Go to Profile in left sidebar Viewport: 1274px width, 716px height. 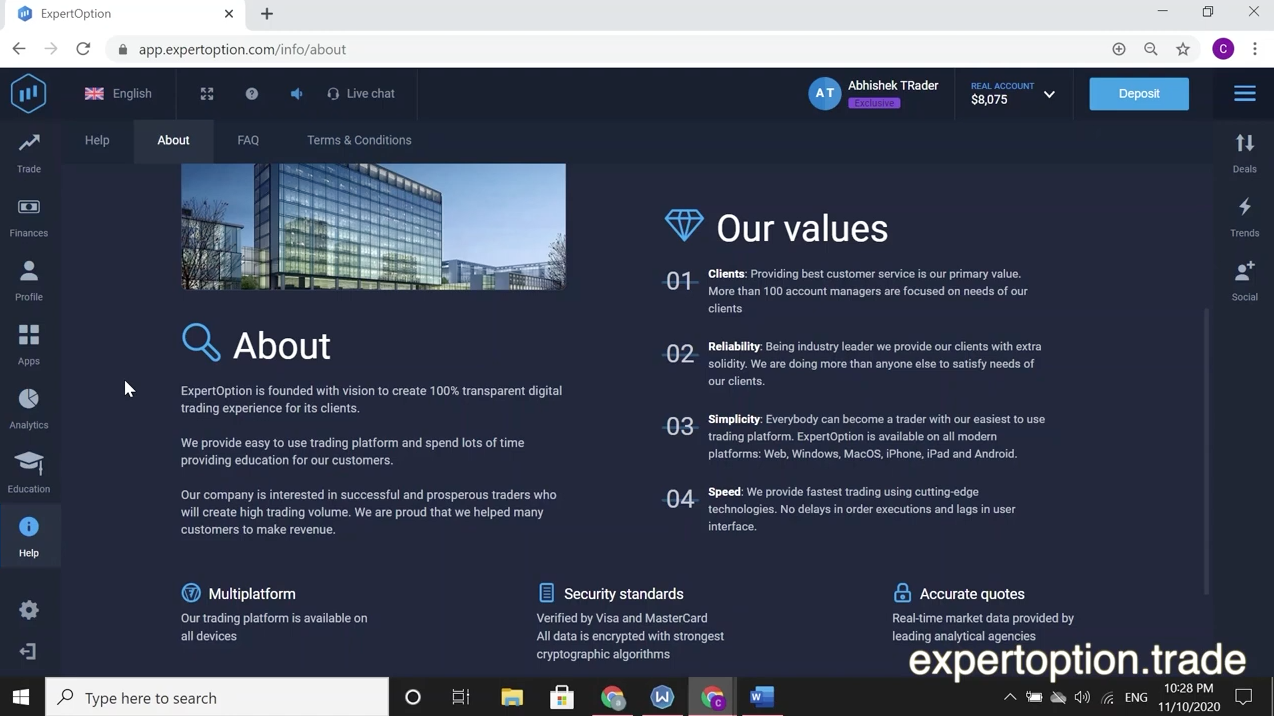coord(29,280)
